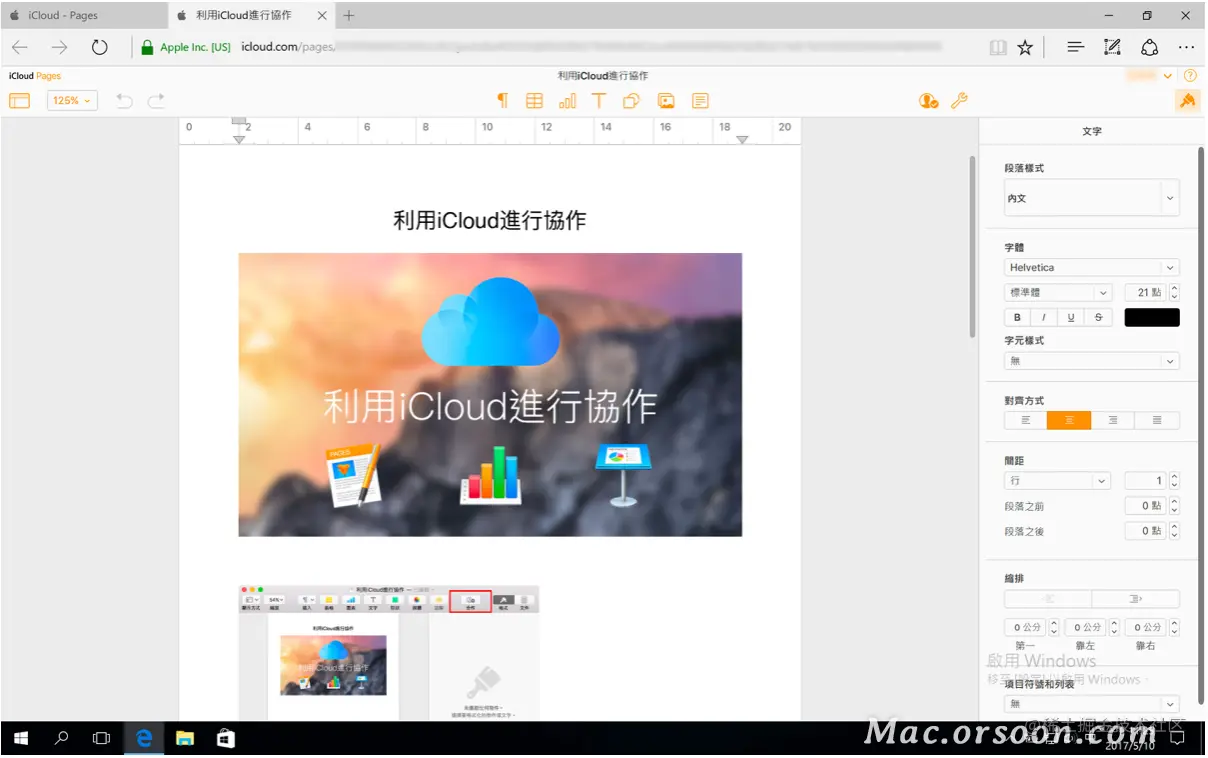Image resolution: width=1208 pixels, height=758 pixels.
Task: Adjust the font size stepper
Action: point(1174,293)
